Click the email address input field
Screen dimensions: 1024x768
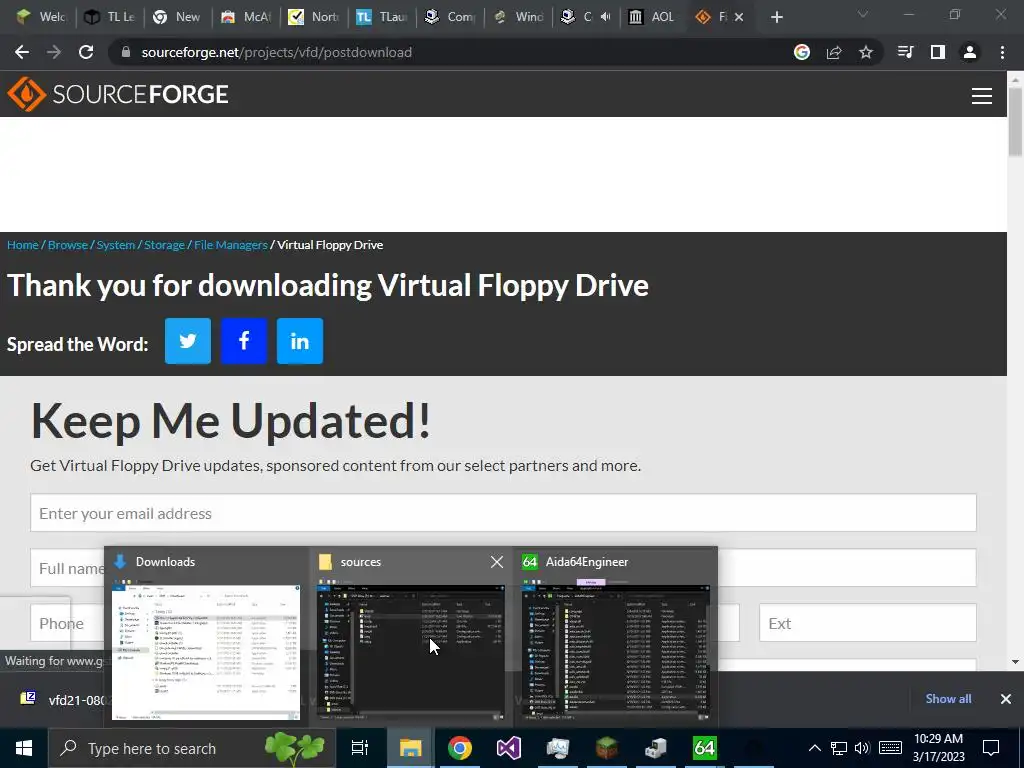(503, 513)
